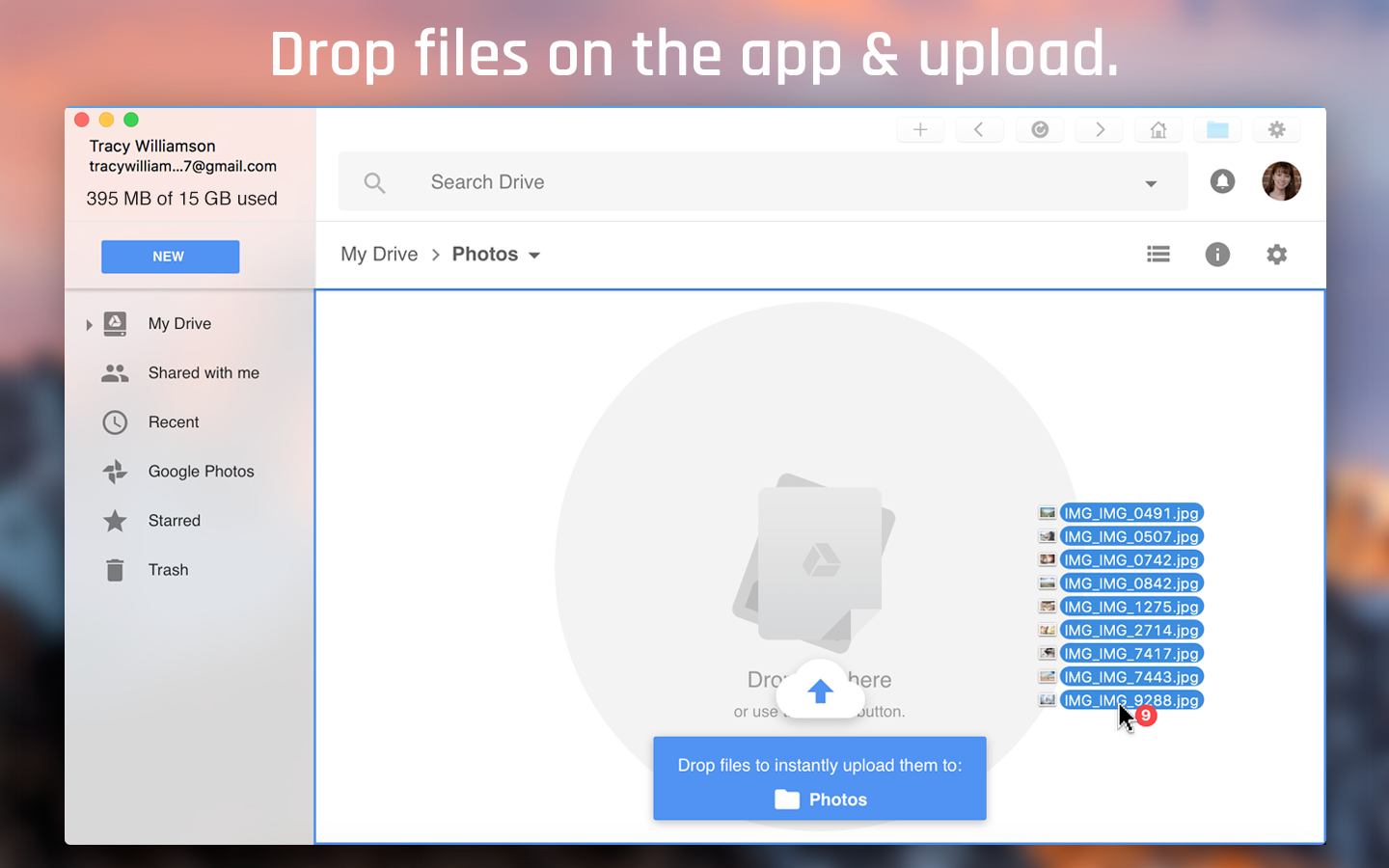Screen dimensions: 1389x868
Task: Click the Drive document placeholder in the drop area
Action: click(815, 564)
